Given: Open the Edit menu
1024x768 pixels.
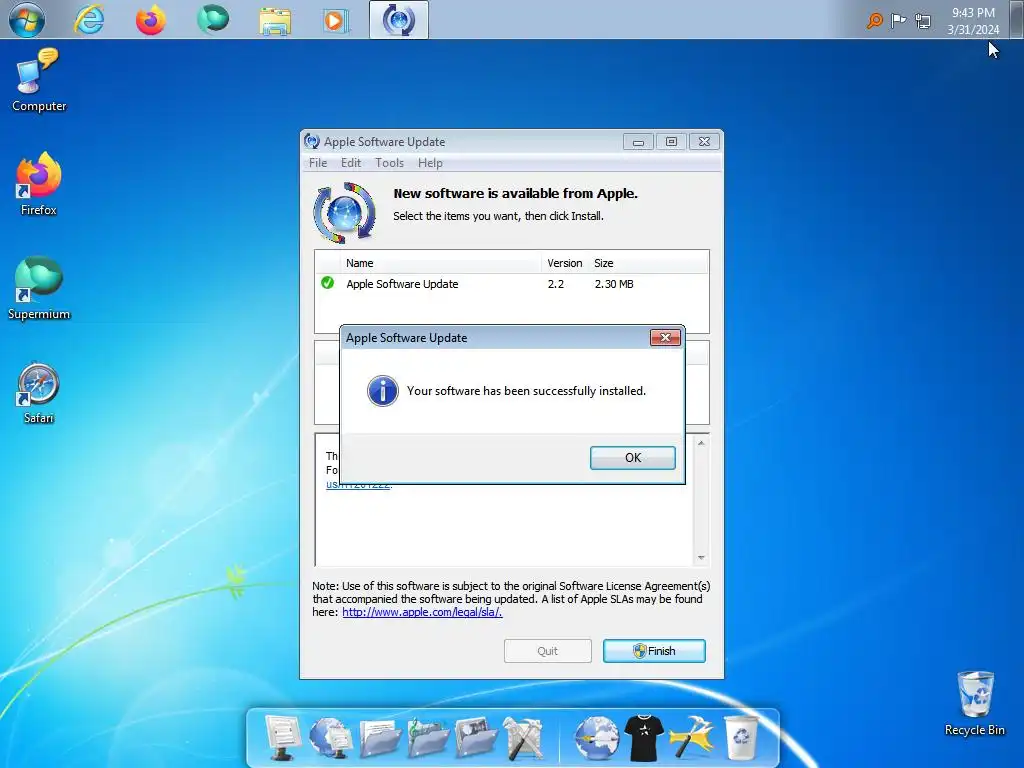Looking at the screenshot, I should point(351,163).
